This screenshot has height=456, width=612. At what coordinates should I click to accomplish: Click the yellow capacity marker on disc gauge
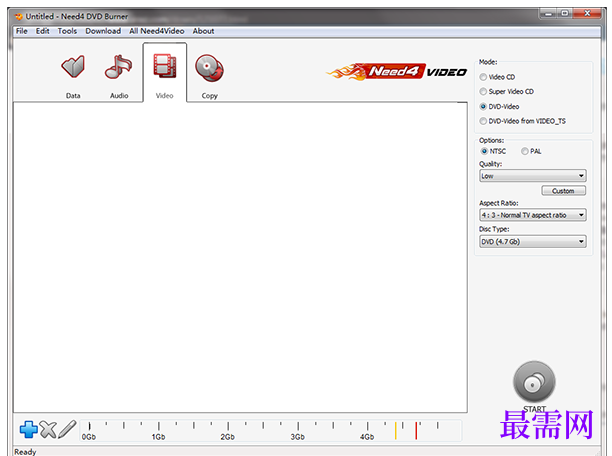pyautogui.click(x=395, y=430)
